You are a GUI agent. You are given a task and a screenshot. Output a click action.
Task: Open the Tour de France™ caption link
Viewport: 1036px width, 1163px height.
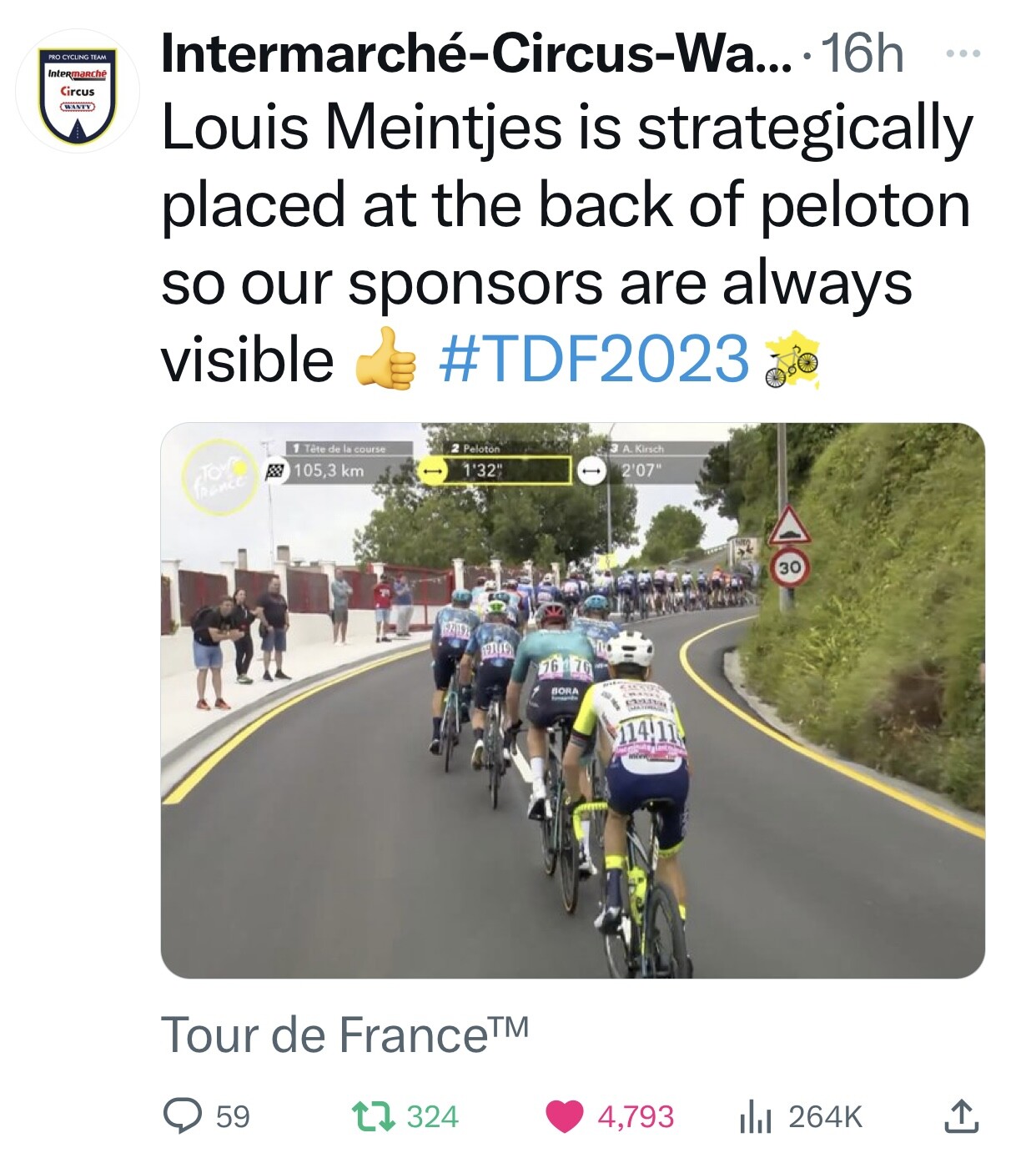click(x=344, y=1035)
